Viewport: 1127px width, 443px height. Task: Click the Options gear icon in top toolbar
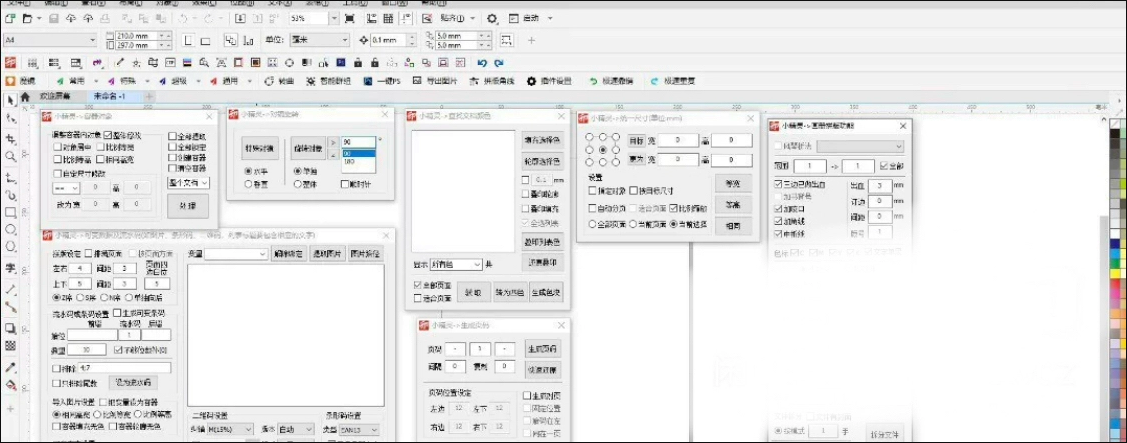click(x=492, y=19)
